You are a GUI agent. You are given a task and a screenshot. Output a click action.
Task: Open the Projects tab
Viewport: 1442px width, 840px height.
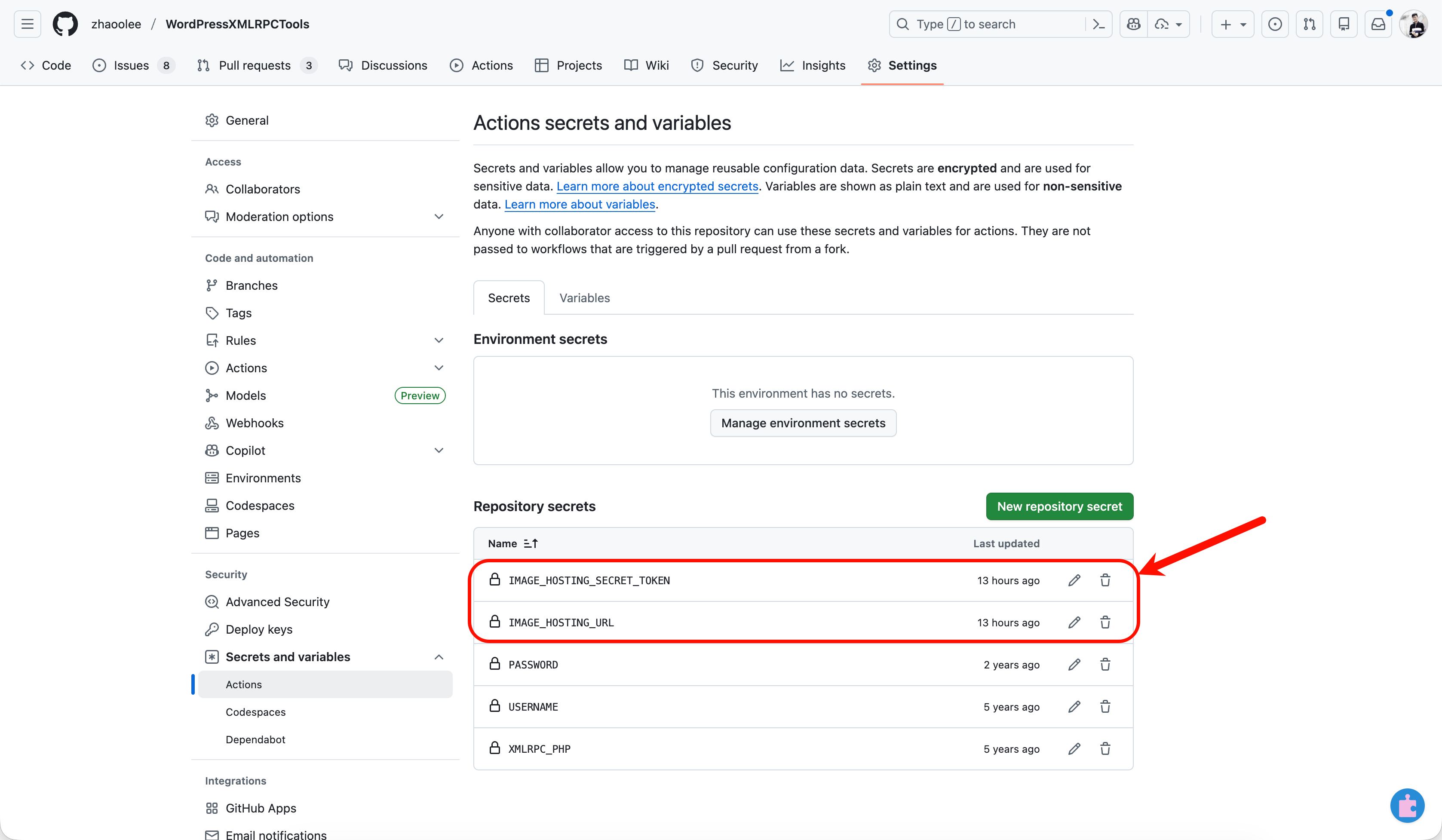pyautogui.click(x=568, y=65)
